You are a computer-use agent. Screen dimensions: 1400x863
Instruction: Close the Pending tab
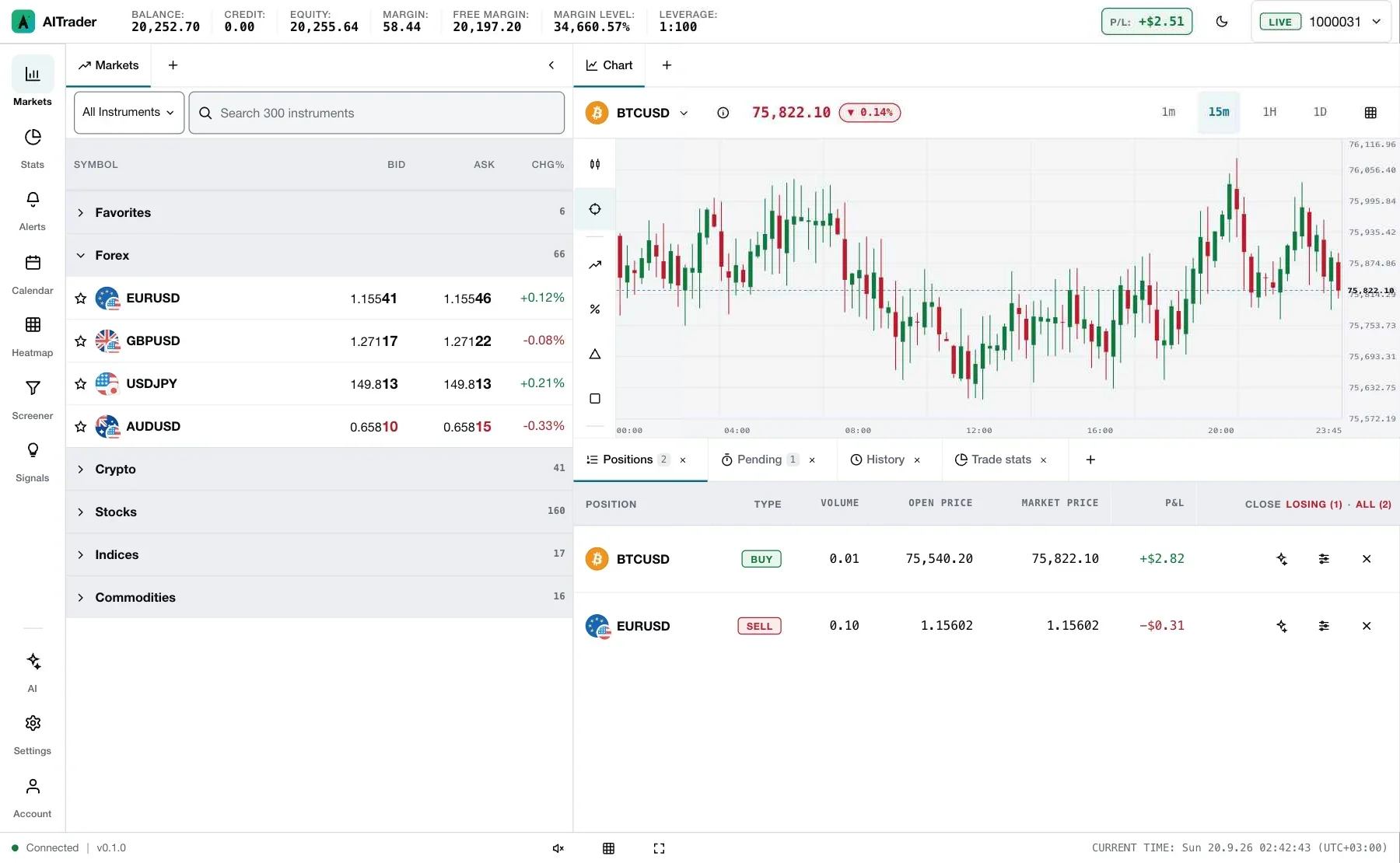812,460
